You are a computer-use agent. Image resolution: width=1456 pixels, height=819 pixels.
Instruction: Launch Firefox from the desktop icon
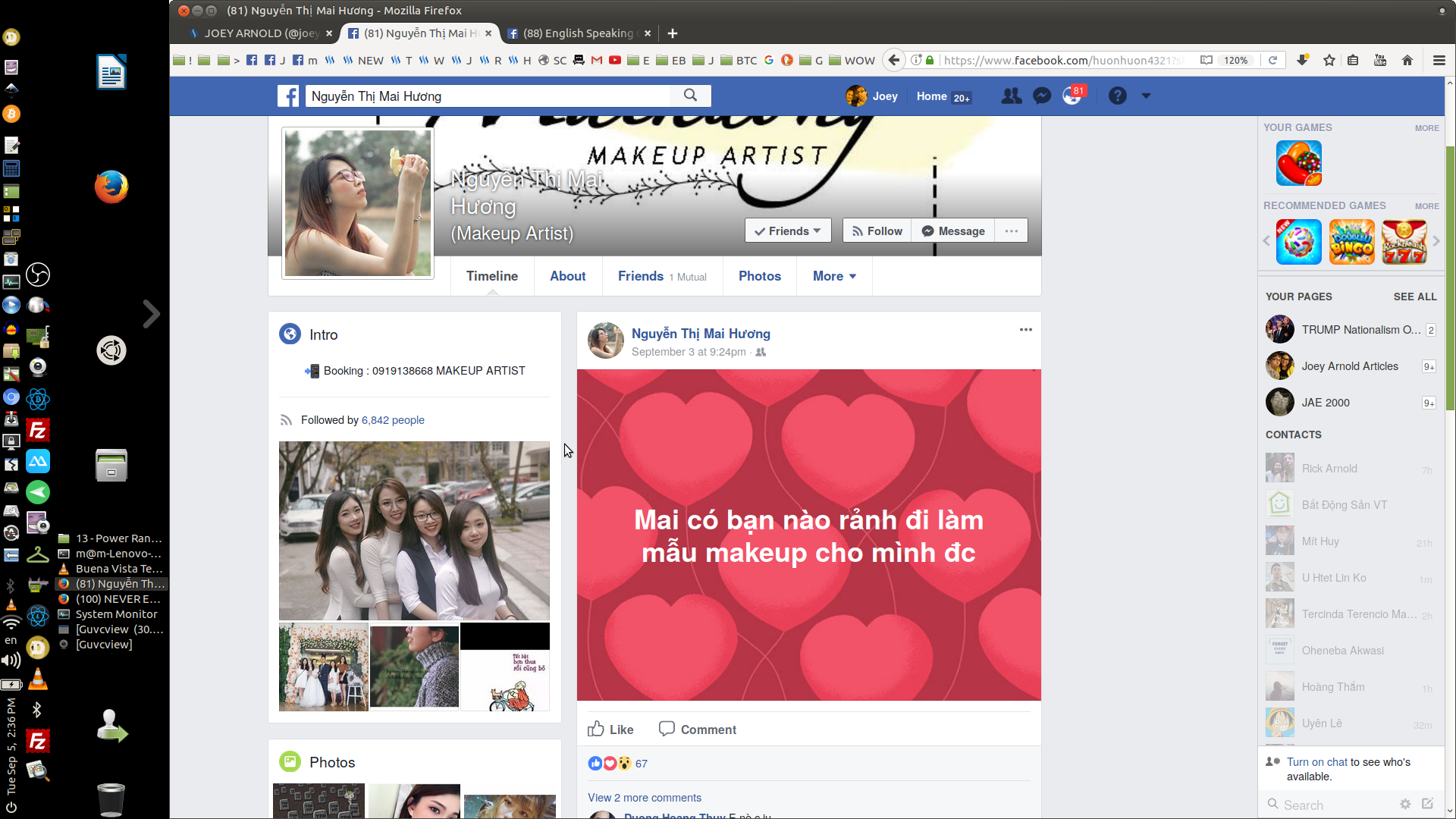(111, 187)
